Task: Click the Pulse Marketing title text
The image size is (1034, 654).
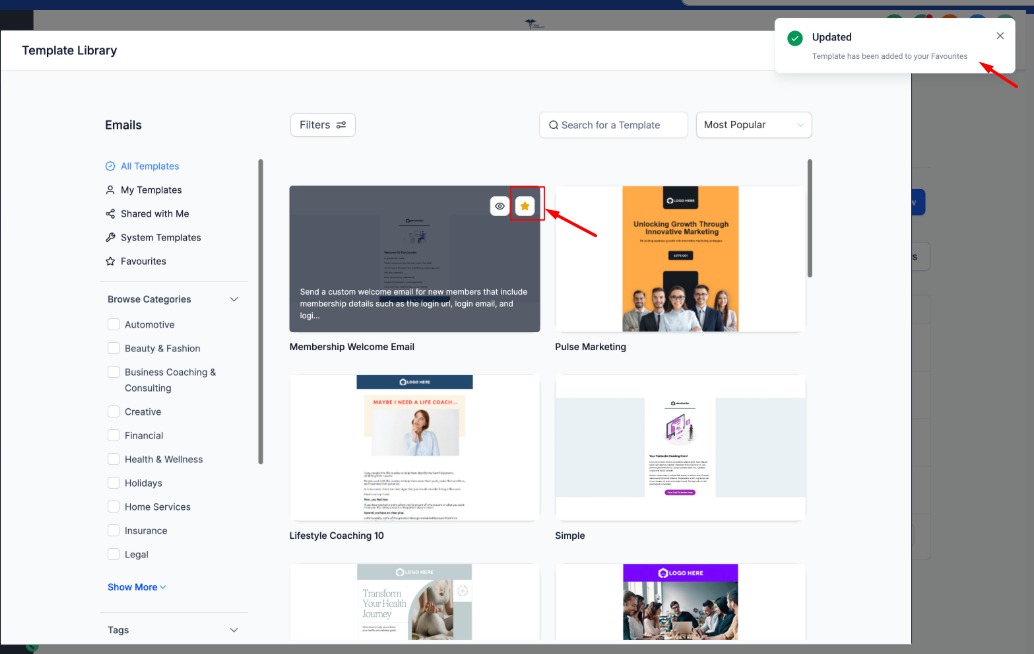Action: pos(590,347)
